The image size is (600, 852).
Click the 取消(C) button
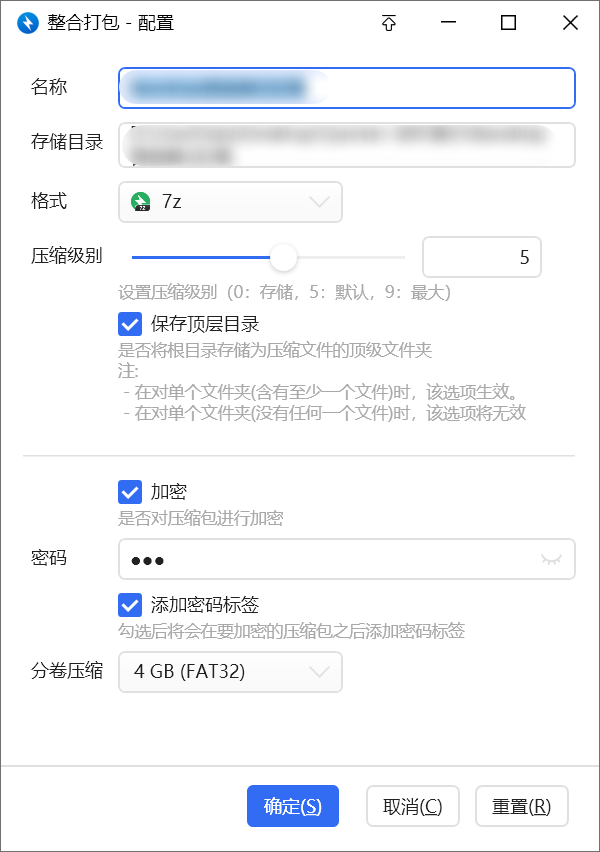coord(413,806)
